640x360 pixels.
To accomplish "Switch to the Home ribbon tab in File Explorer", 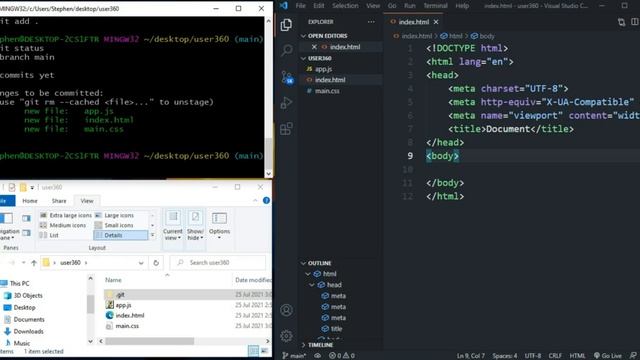I will coord(30,201).
